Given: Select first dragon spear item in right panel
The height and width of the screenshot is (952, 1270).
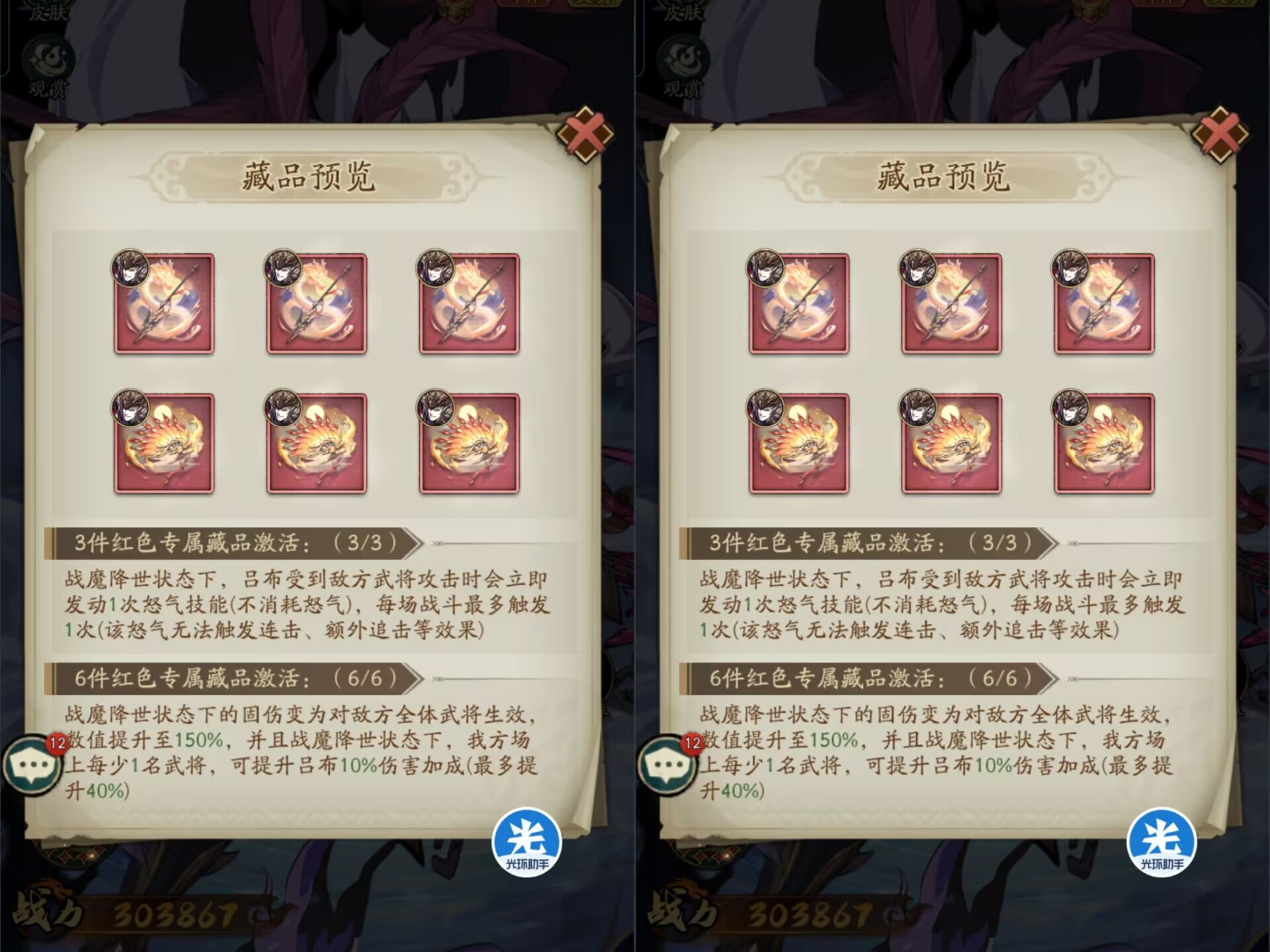Looking at the screenshot, I should coord(799,303).
